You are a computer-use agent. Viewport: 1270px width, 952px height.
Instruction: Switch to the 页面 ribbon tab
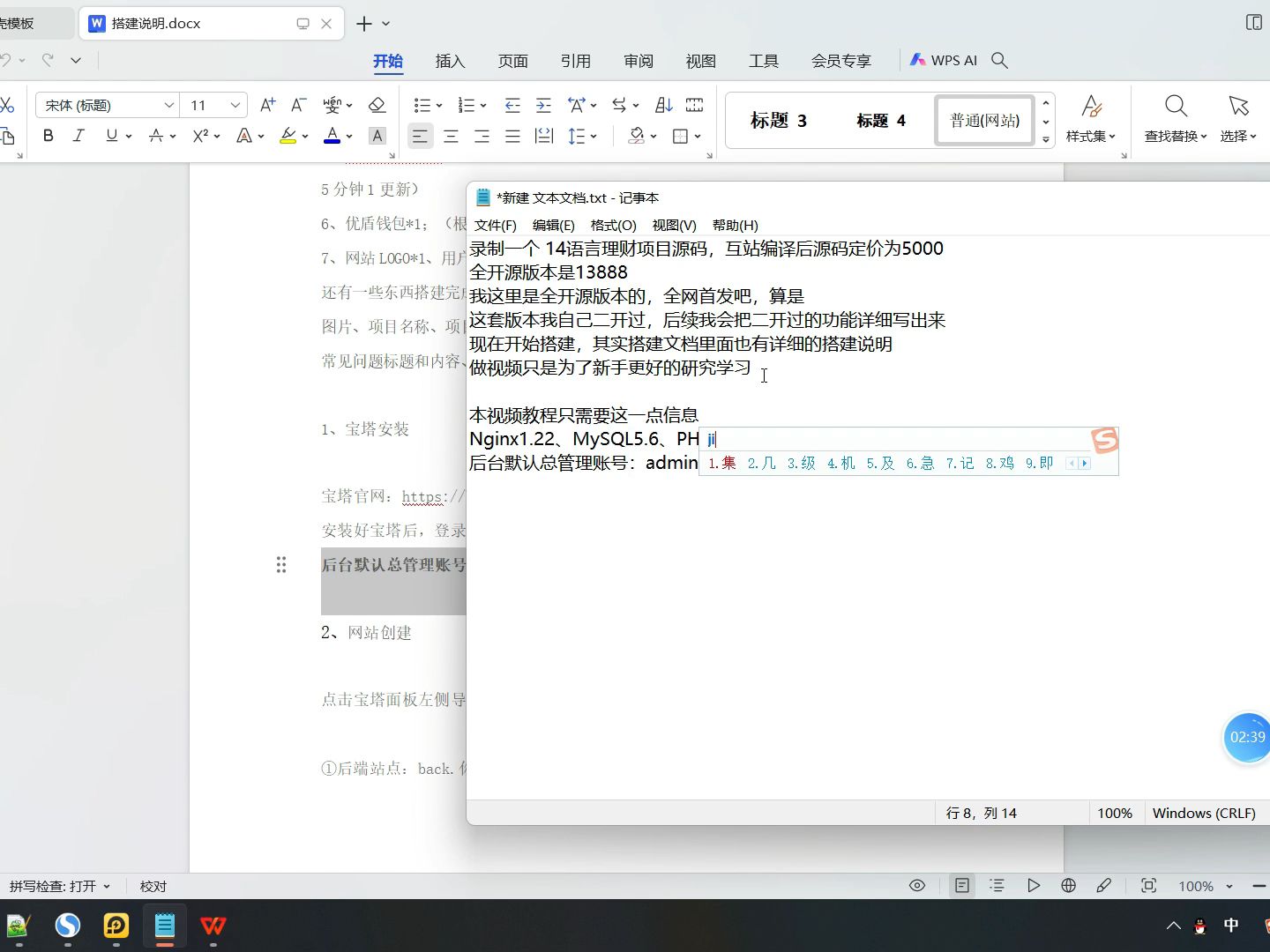[512, 61]
